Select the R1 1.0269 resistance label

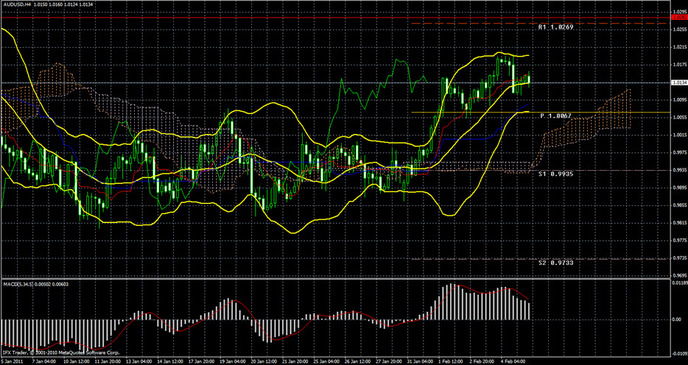pyautogui.click(x=555, y=27)
